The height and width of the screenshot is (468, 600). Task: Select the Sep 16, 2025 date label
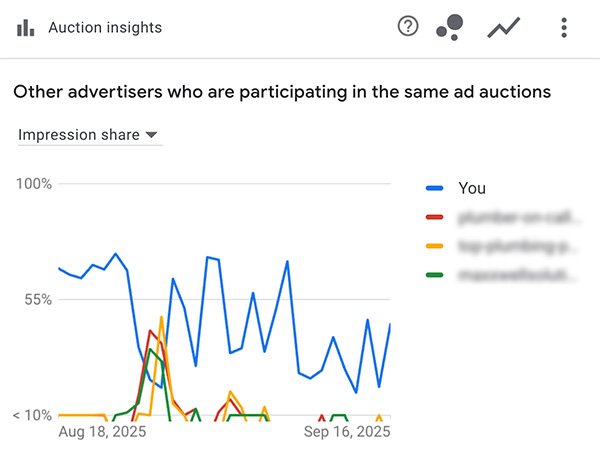[x=346, y=432]
